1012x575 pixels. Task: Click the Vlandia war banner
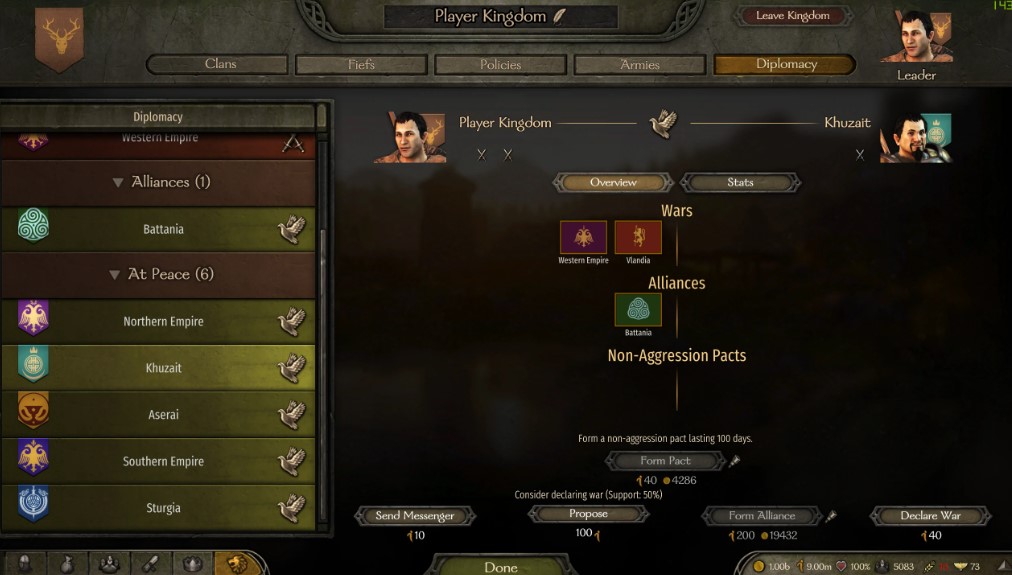click(x=638, y=237)
